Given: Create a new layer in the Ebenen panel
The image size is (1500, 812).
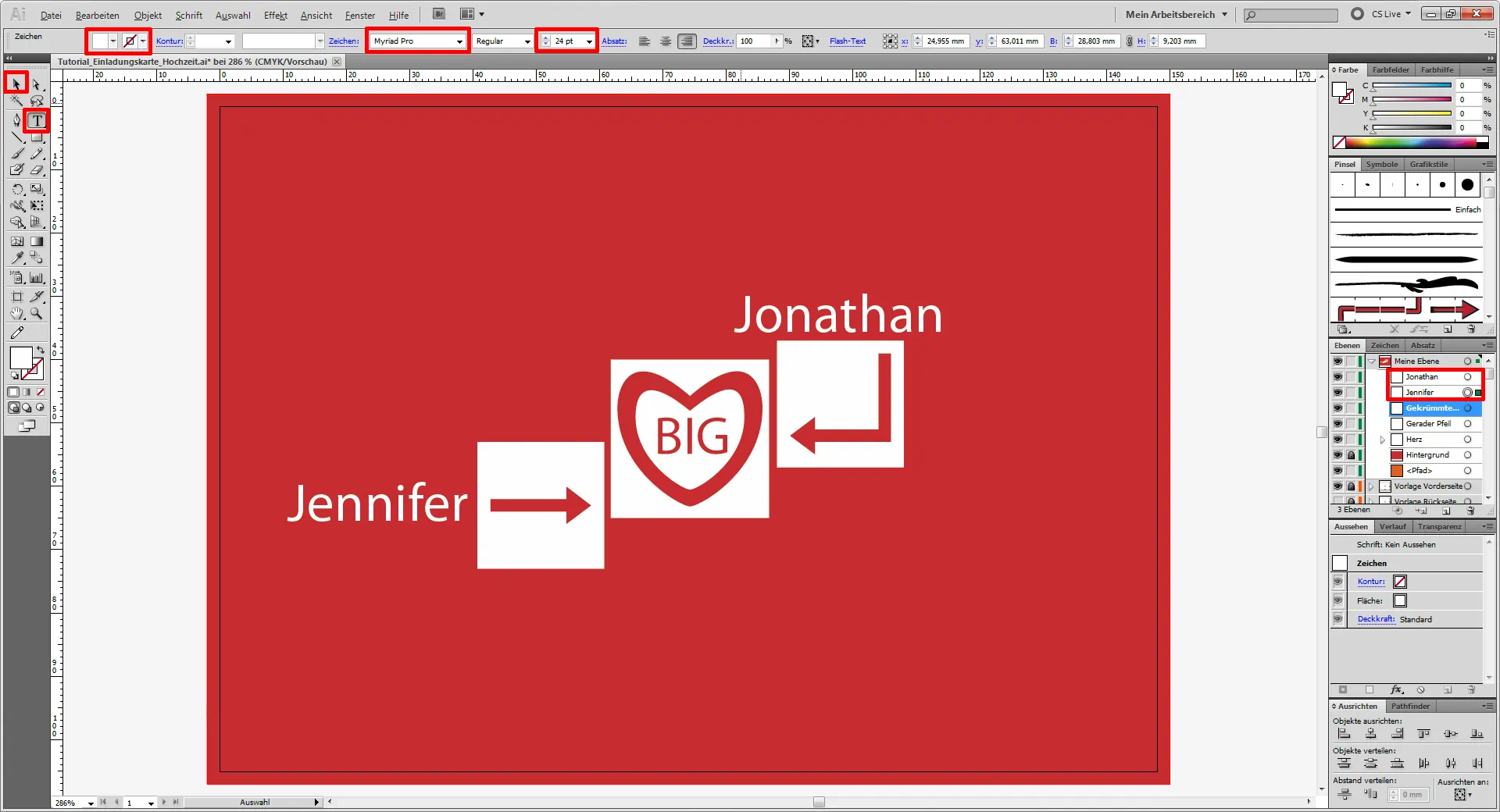Looking at the screenshot, I should pos(1447,511).
